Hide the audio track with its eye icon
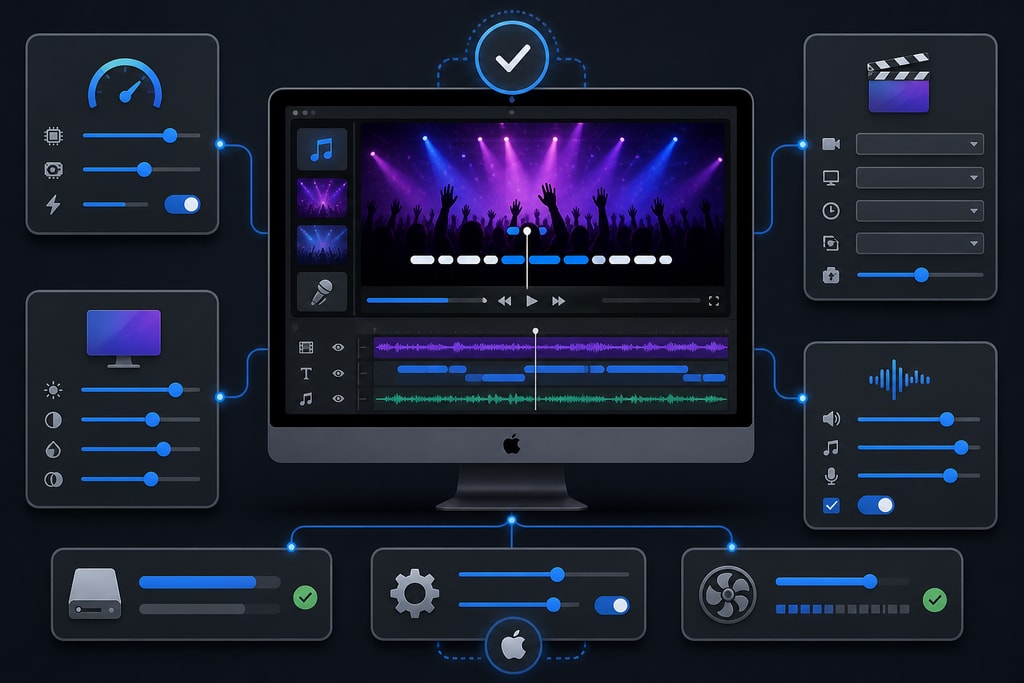Screen dimensions: 1024x683 (338, 399)
